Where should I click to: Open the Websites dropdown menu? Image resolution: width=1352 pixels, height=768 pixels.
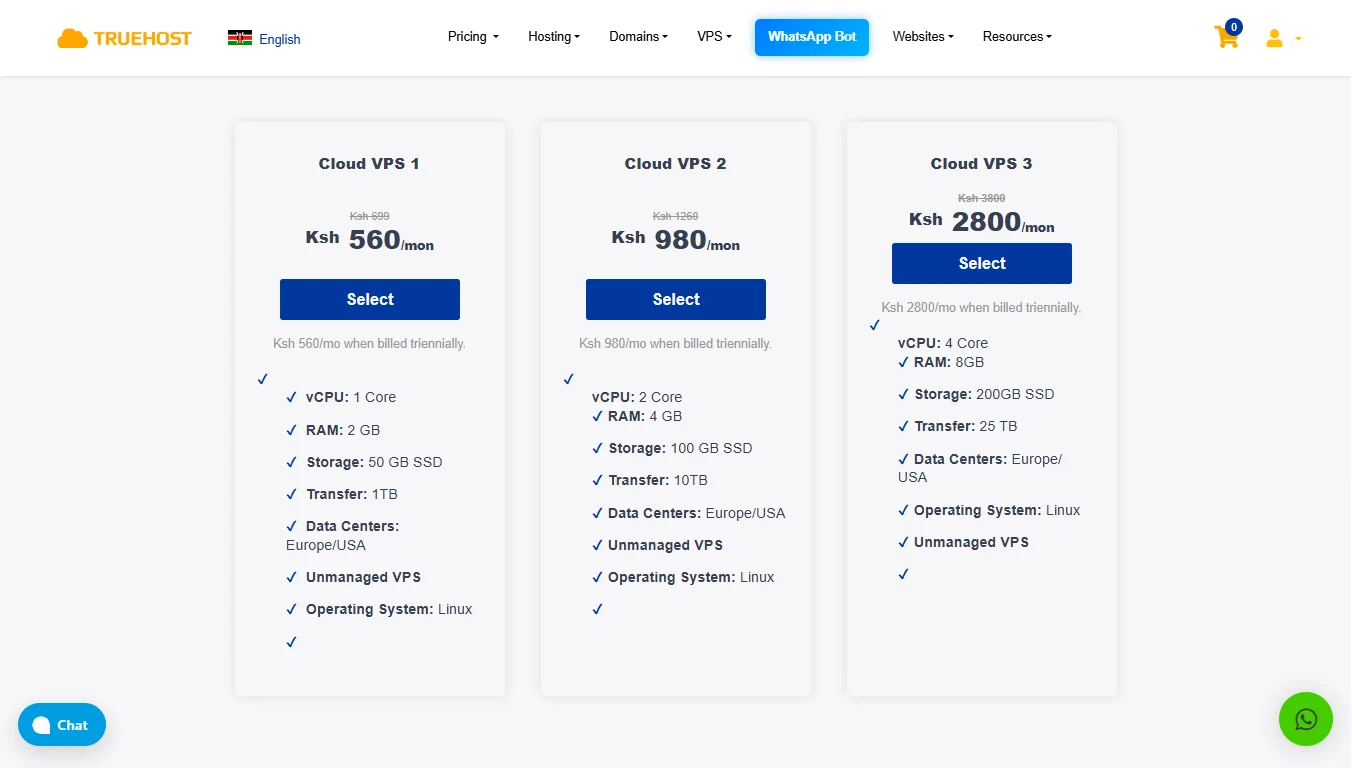[x=923, y=37]
